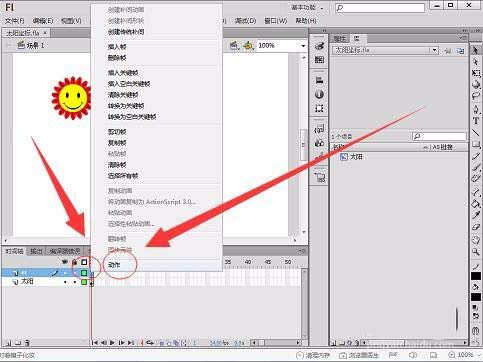483x362 pixels.
Task: Click New Layer icon below layers
Action: [x=8, y=343]
